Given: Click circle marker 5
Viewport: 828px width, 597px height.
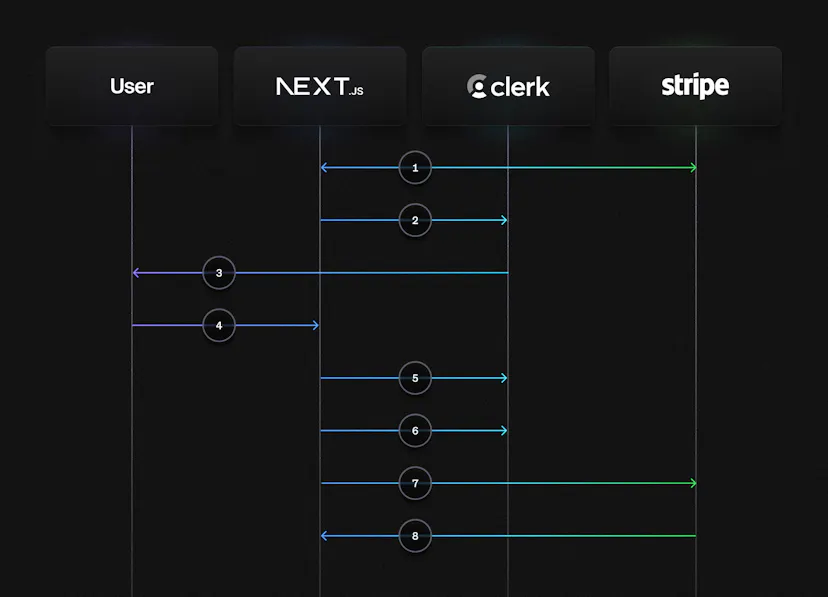Looking at the screenshot, I should (x=415, y=378).
